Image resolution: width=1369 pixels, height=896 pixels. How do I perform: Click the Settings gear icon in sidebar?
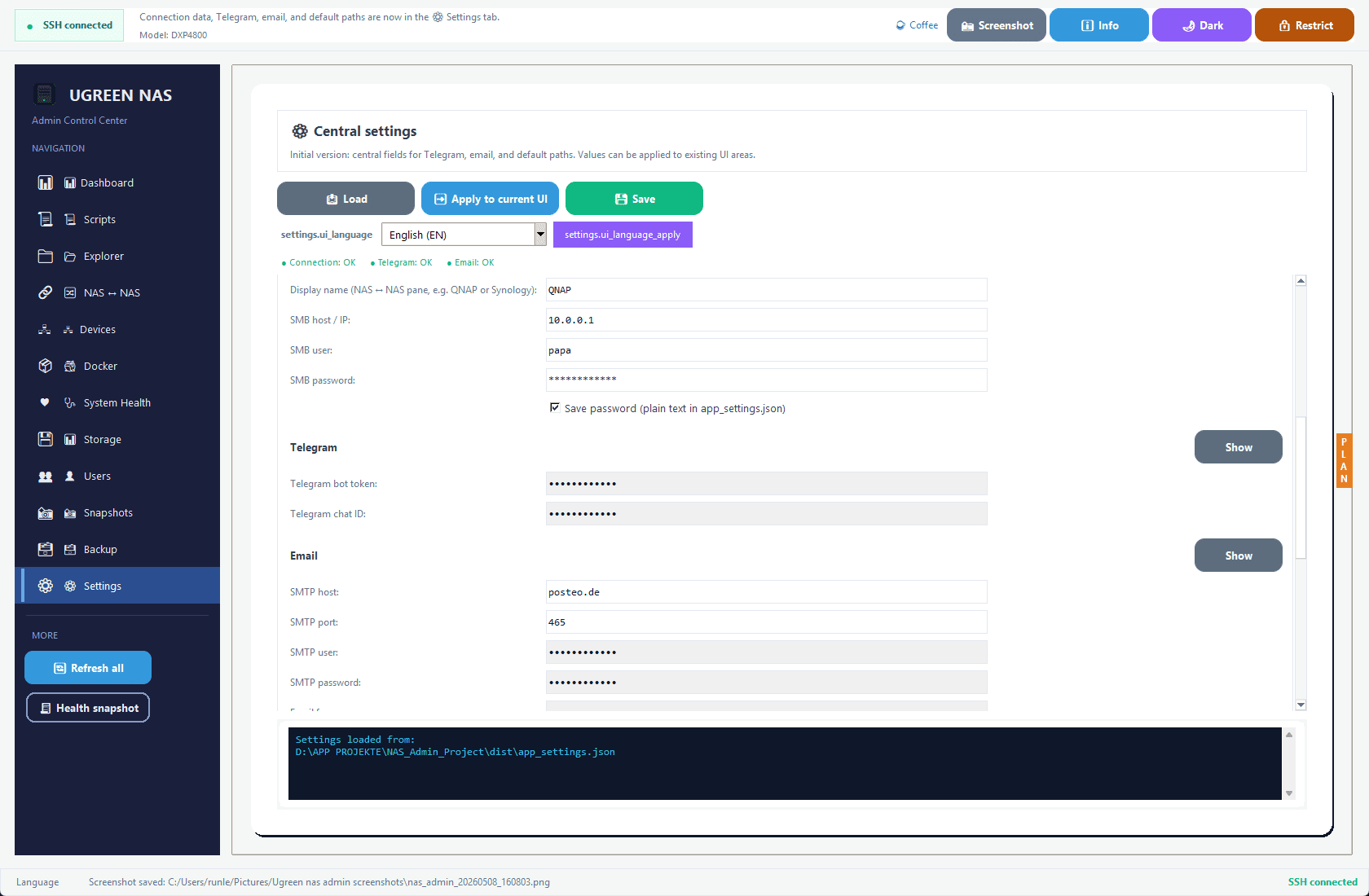pos(46,586)
